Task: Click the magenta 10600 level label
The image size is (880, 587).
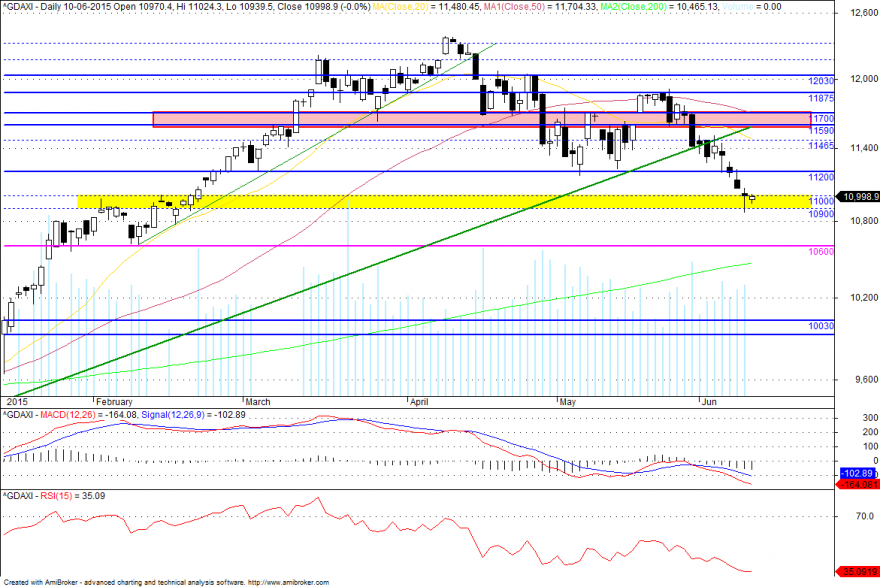Action: click(x=821, y=252)
